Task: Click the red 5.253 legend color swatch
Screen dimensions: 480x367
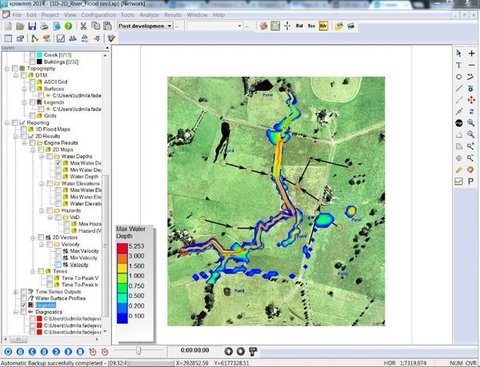Action: 122,248
